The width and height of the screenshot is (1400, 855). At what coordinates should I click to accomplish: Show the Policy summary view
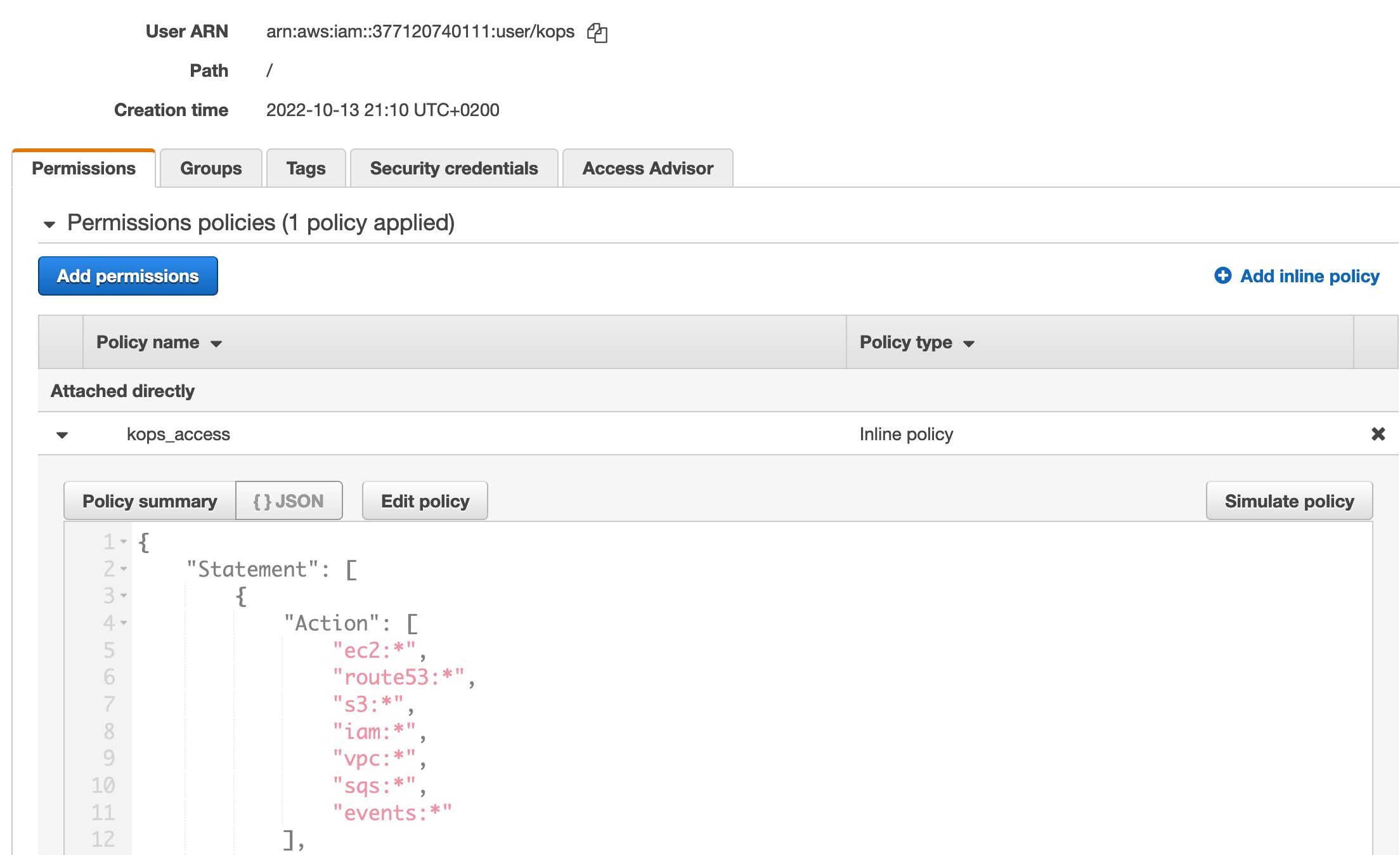click(x=150, y=501)
